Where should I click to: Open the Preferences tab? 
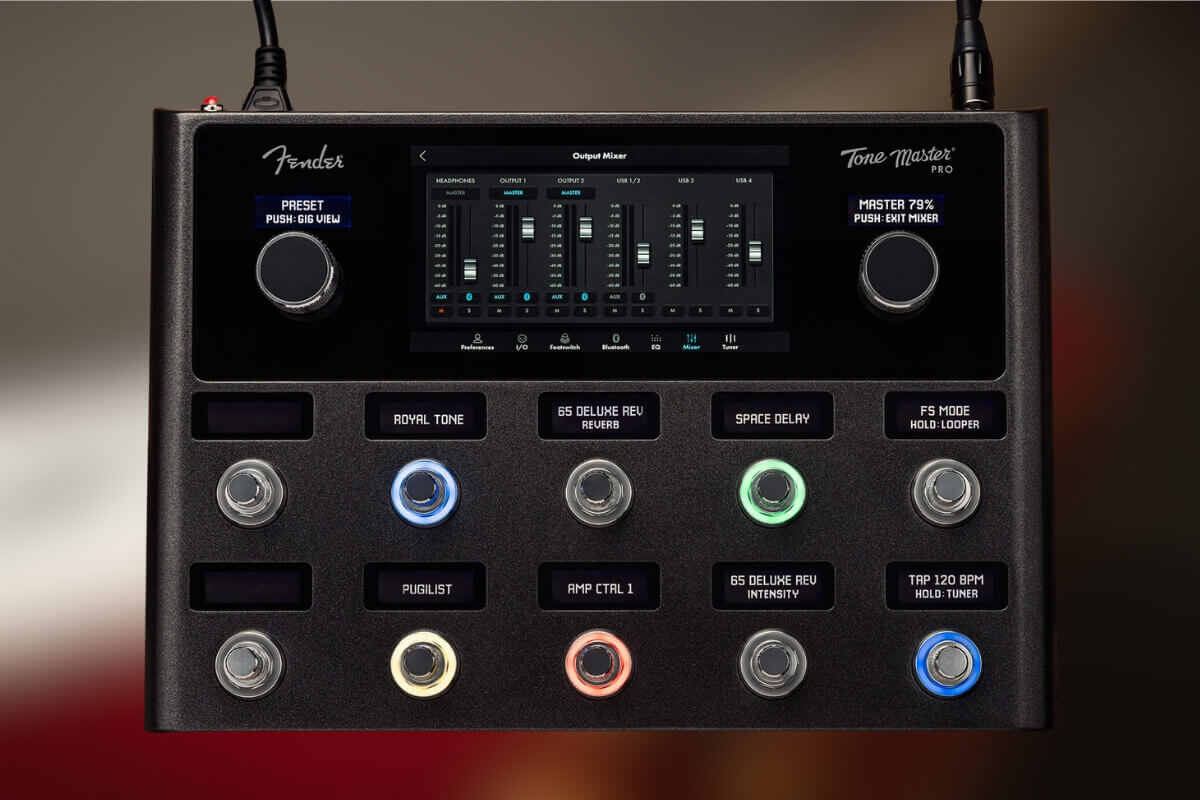click(477, 342)
